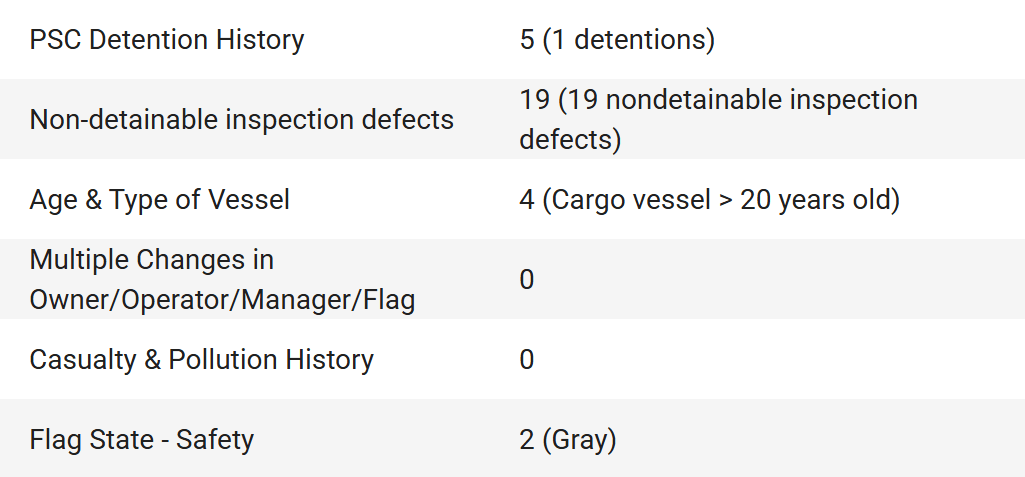Viewport: 1025px width, 477px height.
Task: Select the Flag State - Safety label
Action: [141, 440]
